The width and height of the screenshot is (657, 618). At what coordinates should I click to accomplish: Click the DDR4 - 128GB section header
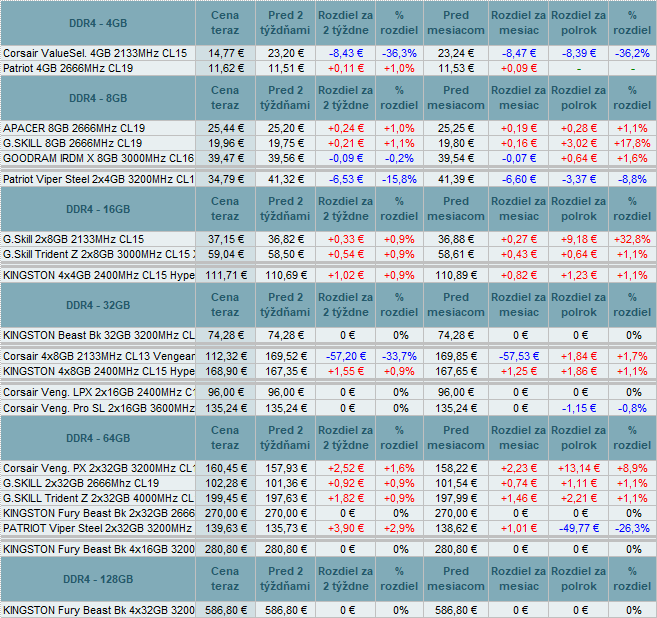tap(98, 579)
